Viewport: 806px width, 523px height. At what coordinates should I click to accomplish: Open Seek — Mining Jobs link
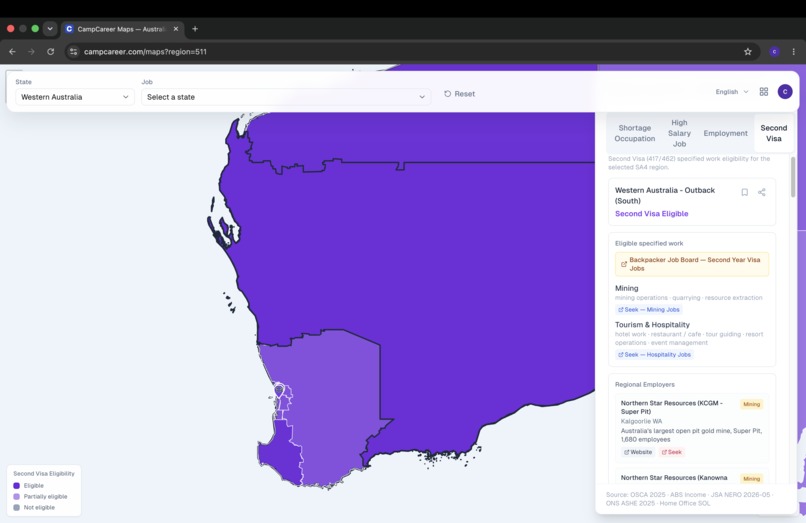click(649, 310)
